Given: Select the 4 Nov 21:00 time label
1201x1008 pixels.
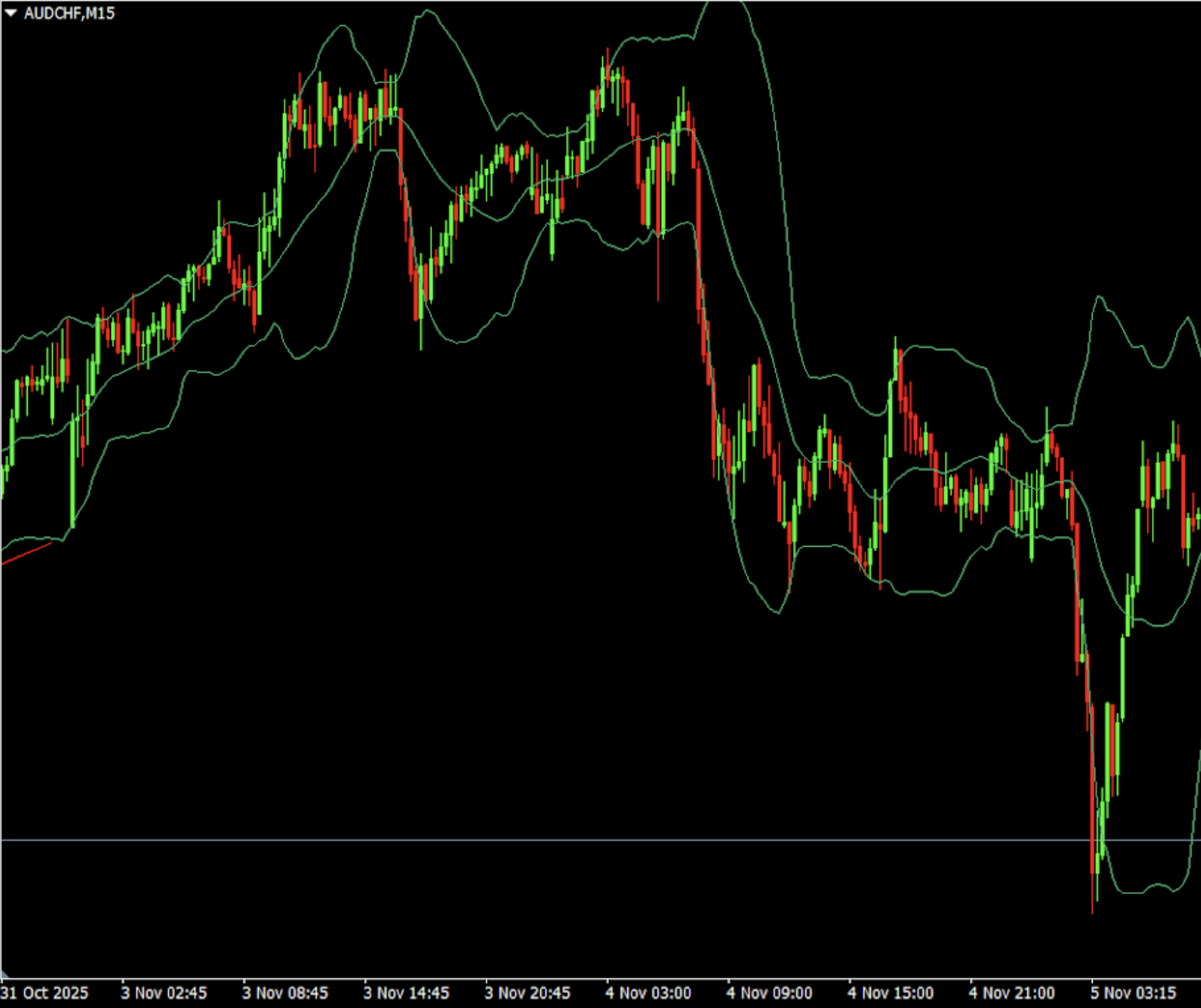Looking at the screenshot, I should coord(1011,993).
